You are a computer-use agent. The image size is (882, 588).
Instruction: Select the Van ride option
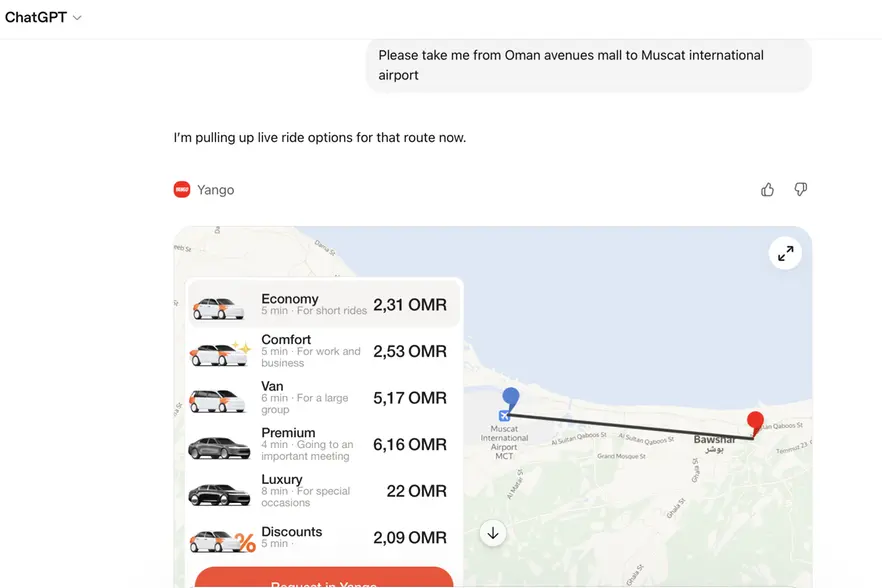pos(323,397)
